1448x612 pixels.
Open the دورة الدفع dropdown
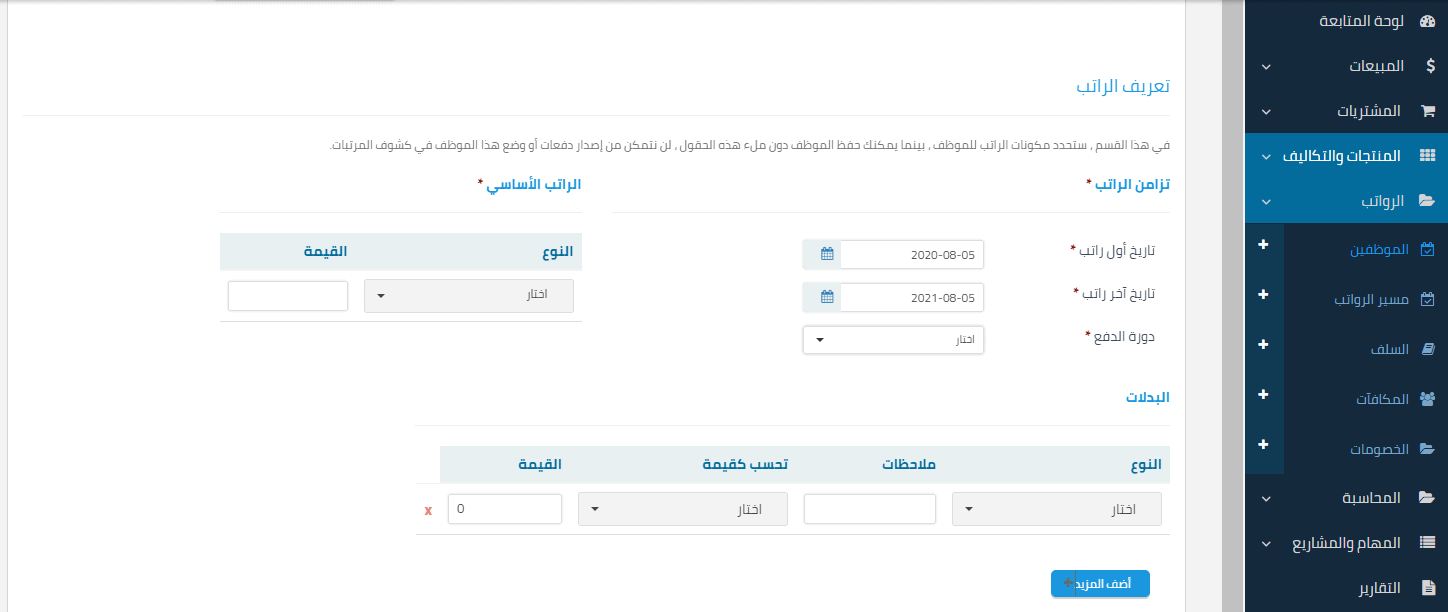click(x=893, y=339)
